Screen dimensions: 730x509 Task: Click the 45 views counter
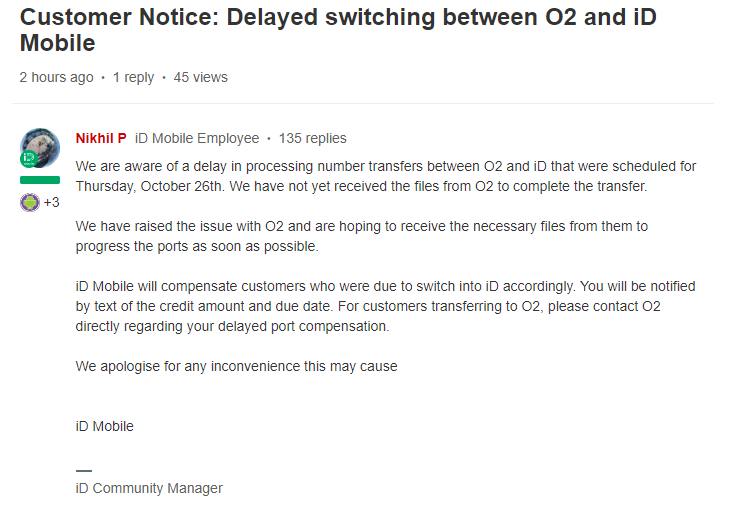point(201,77)
